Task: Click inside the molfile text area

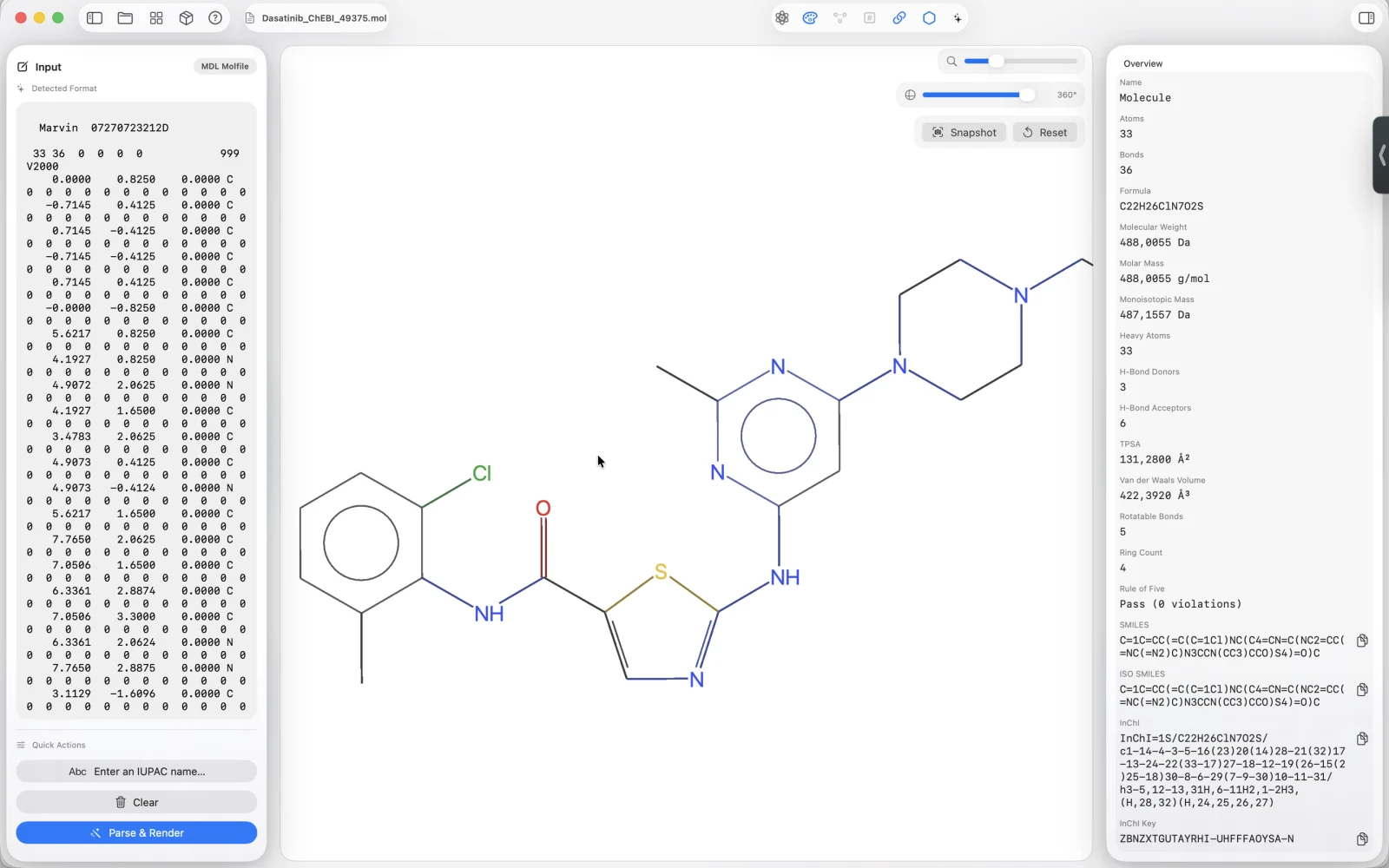Action: [x=136, y=411]
